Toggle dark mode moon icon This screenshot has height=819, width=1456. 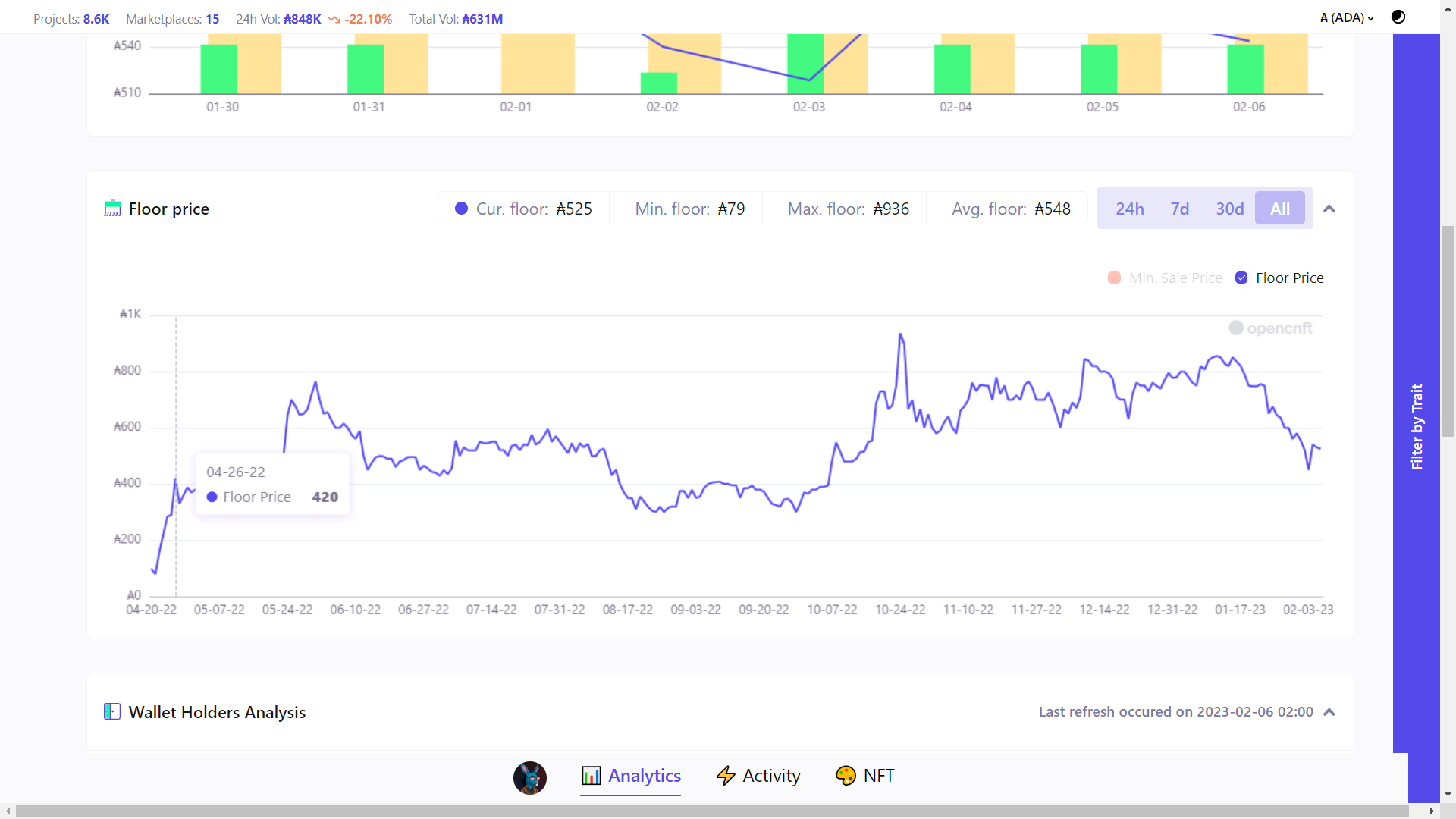1398,17
